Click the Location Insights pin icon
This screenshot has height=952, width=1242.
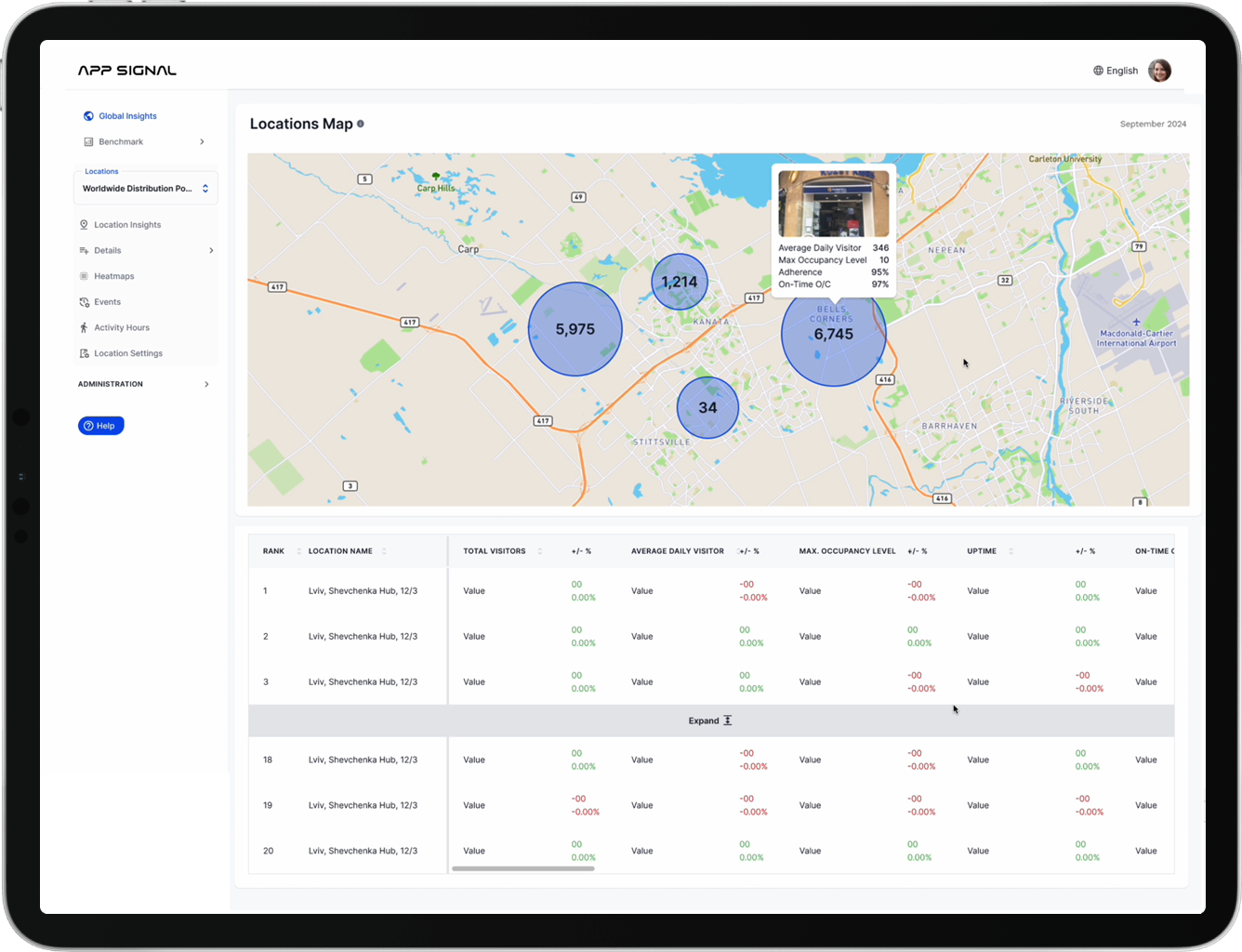point(83,224)
